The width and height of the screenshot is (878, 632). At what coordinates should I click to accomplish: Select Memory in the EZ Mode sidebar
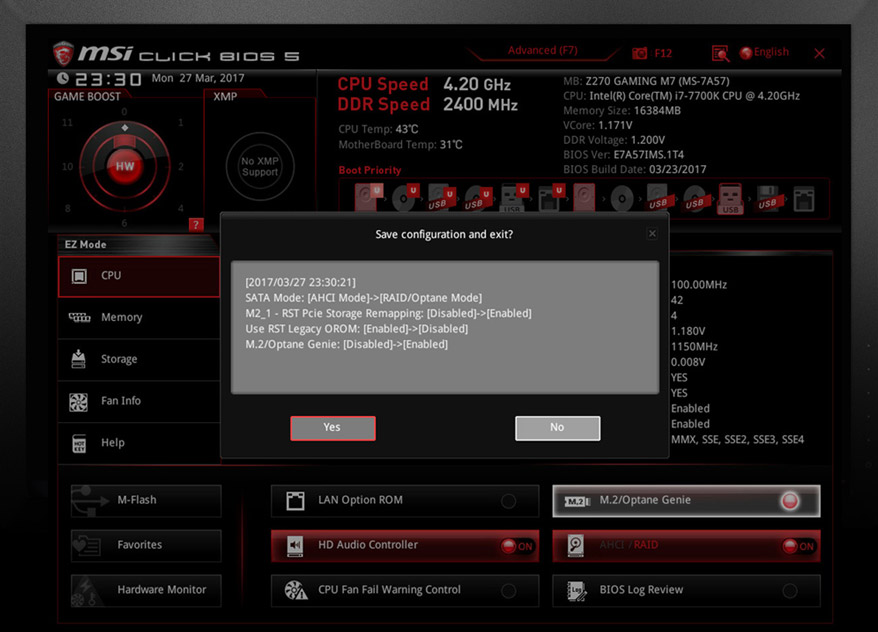[x=121, y=317]
